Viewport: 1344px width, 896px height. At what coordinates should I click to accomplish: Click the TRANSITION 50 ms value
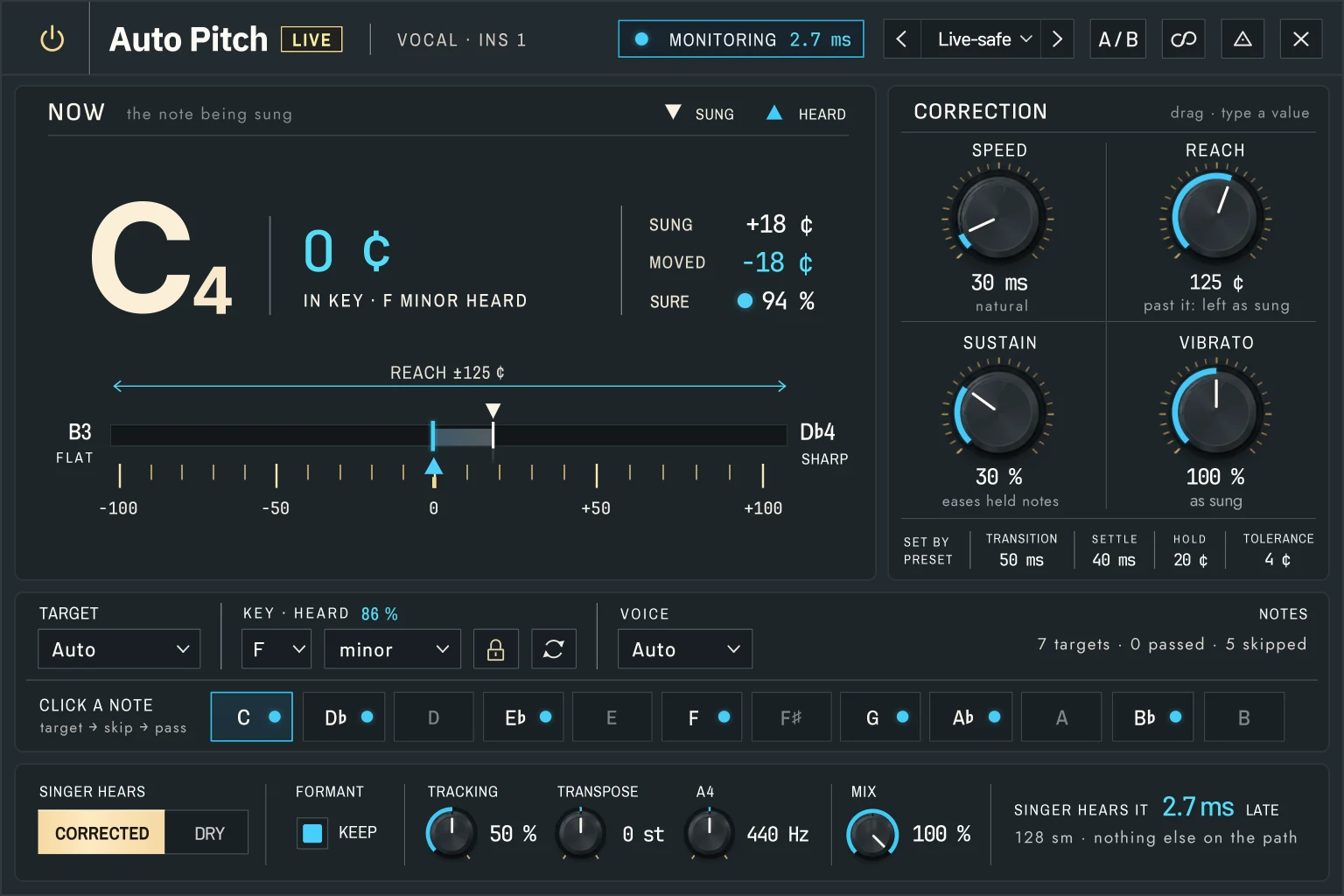1021,560
